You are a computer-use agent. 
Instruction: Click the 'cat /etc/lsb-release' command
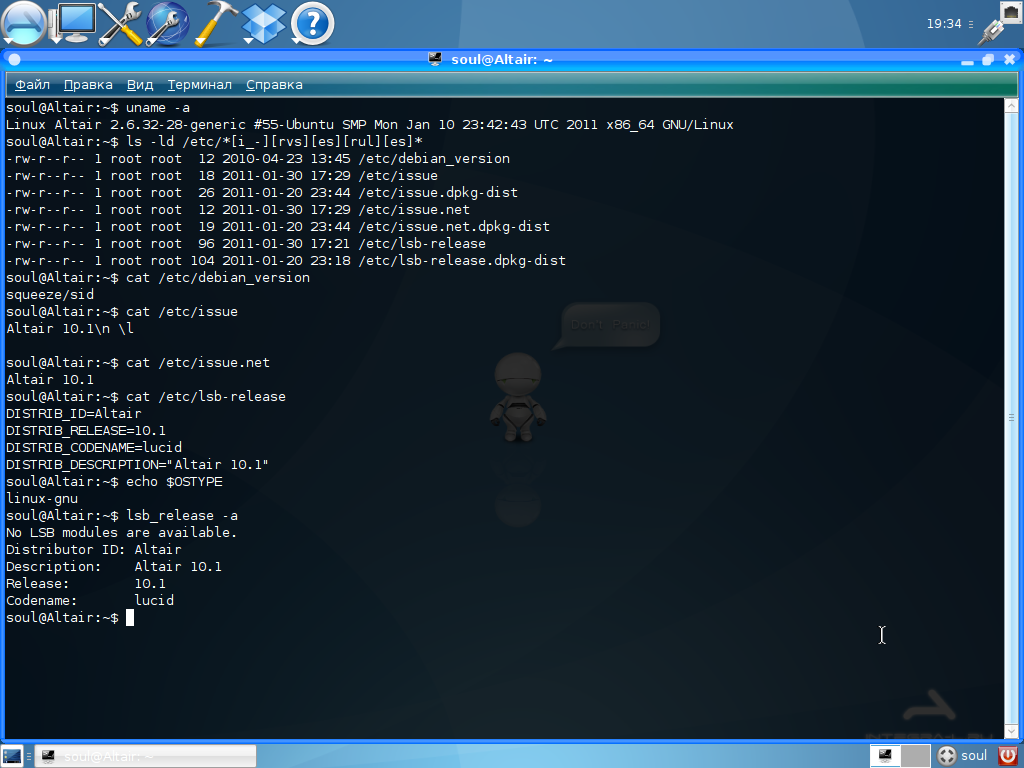click(x=206, y=396)
